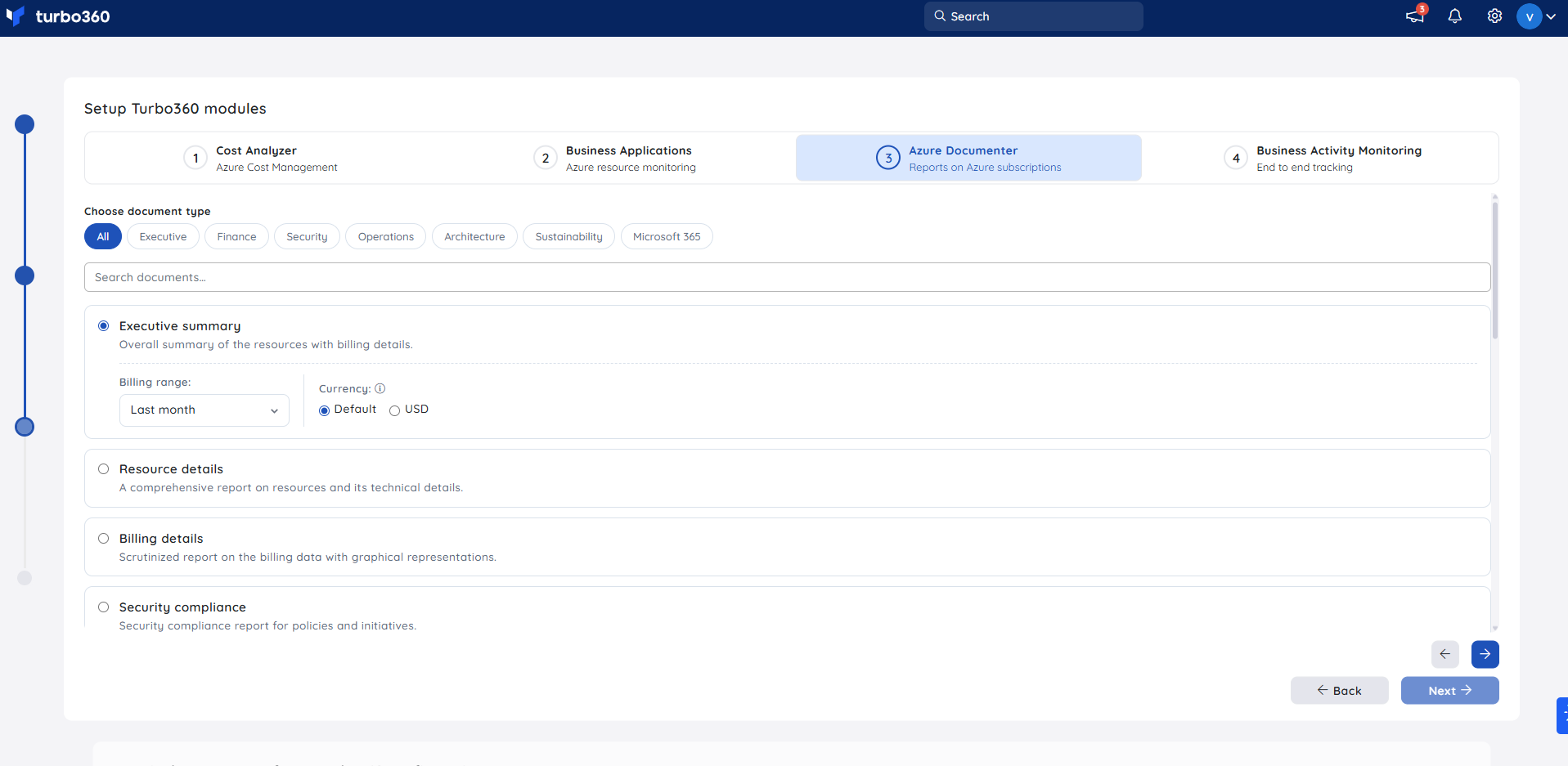Filter documents by Finance
Screen dimensions: 1568x766
pyautogui.click(x=236, y=236)
